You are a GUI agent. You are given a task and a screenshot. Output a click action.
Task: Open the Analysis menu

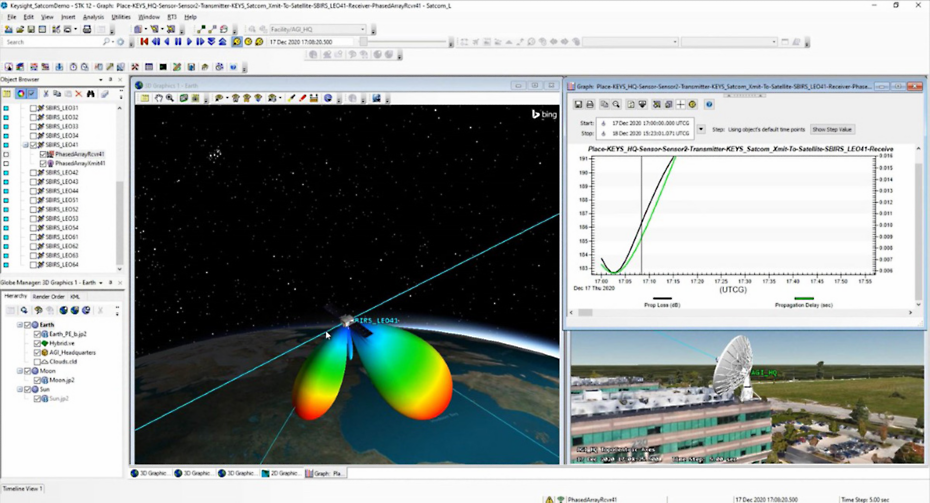[93, 17]
